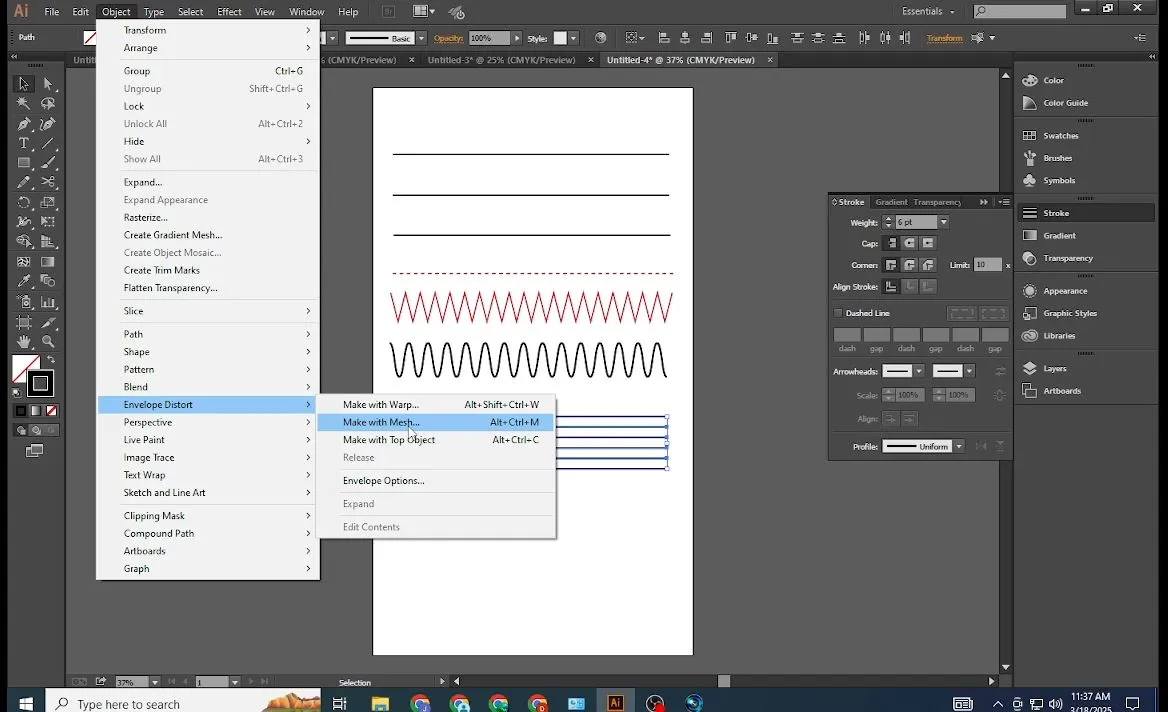Screen dimensions: 1168x712
Task: Click Expand... in the Object menu
Action: coord(209,182)
